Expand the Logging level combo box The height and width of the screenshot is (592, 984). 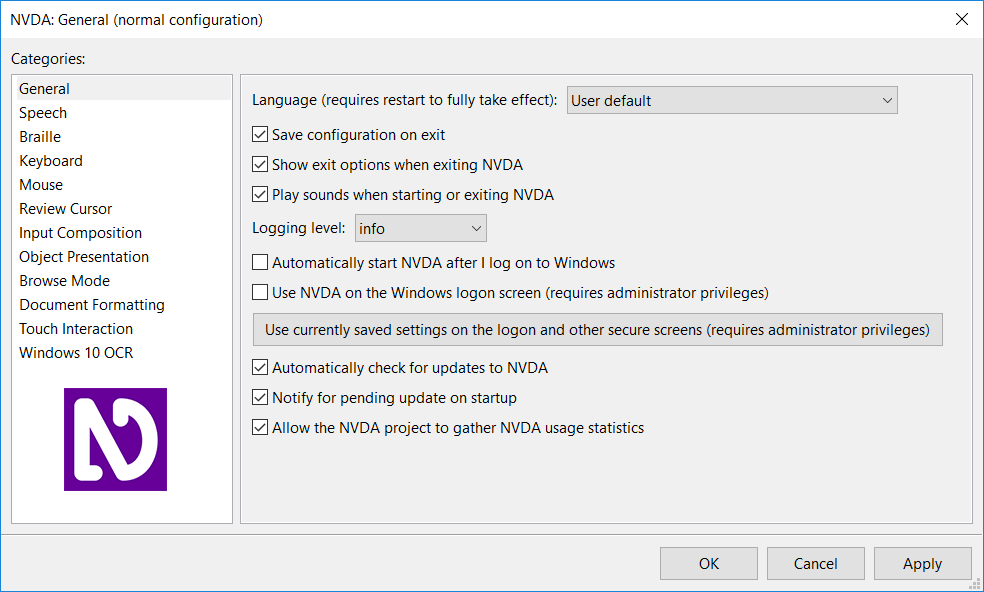[420, 229]
